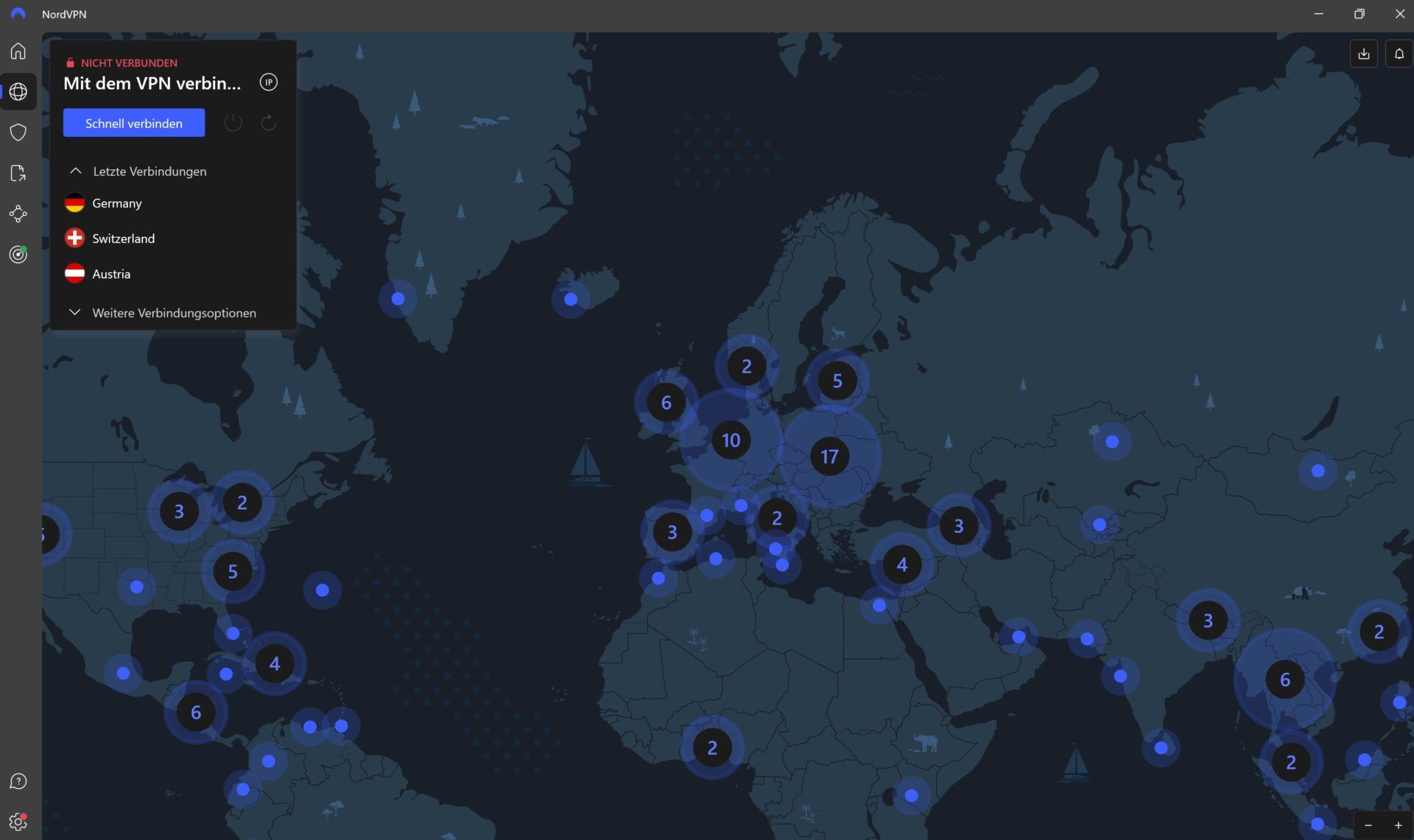This screenshot has width=1414, height=840.
Task: Click the Germany flag icon
Action: tap(74, 203)
